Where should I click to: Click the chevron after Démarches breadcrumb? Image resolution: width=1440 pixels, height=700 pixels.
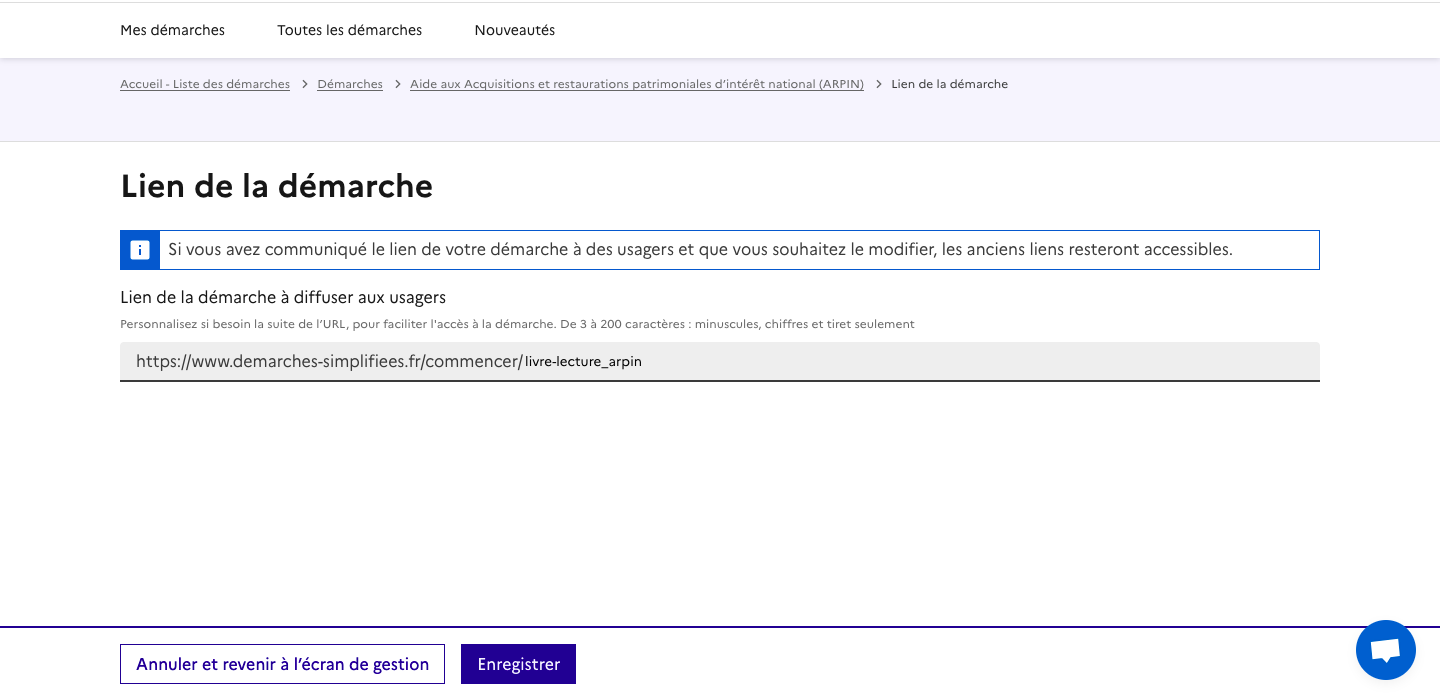click(397, 85)
